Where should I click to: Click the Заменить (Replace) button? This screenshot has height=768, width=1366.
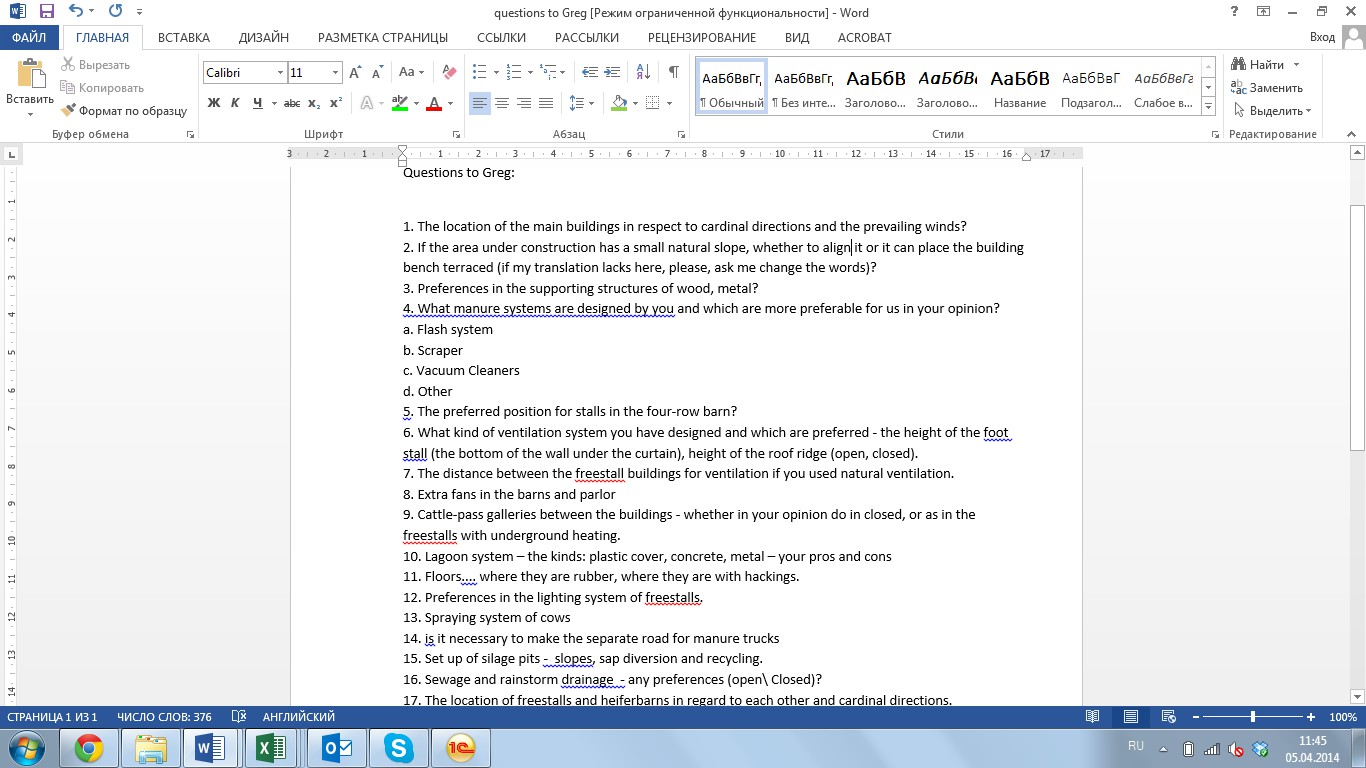pos(1268,88)
